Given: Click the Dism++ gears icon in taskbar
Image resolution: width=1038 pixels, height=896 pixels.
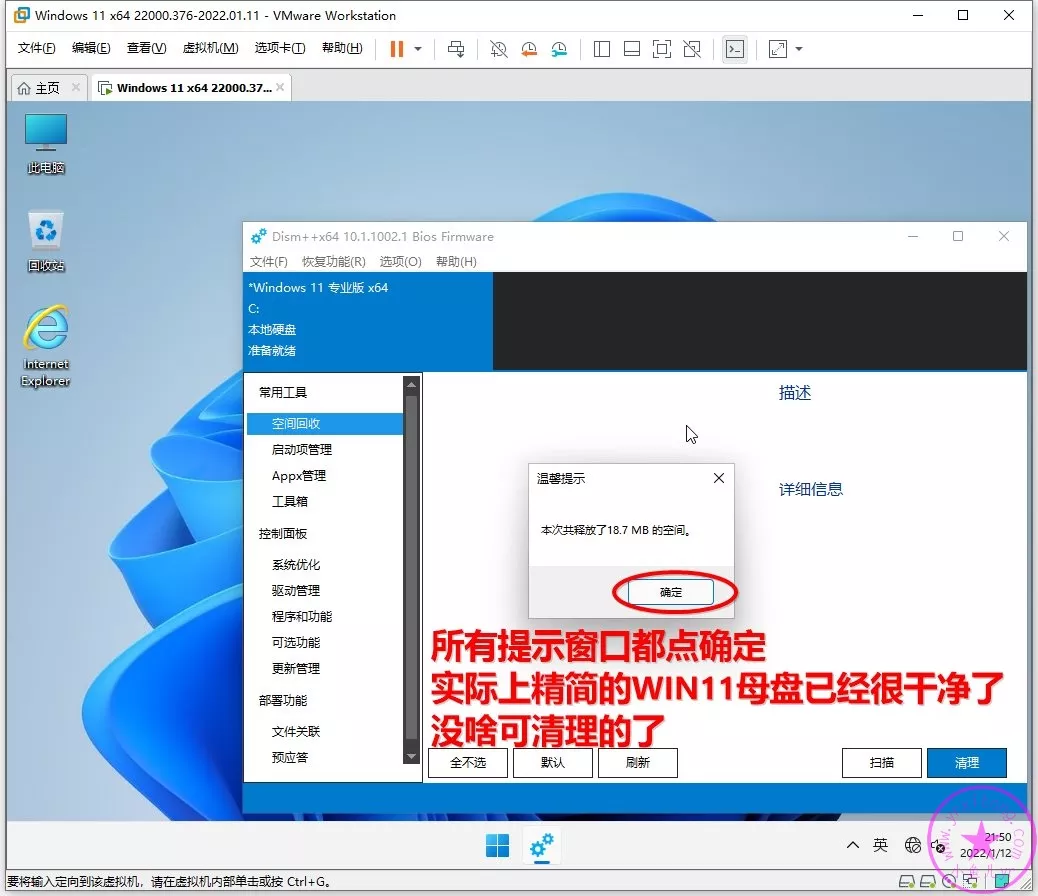Looking at the screenshot, I should coord(542,846).
